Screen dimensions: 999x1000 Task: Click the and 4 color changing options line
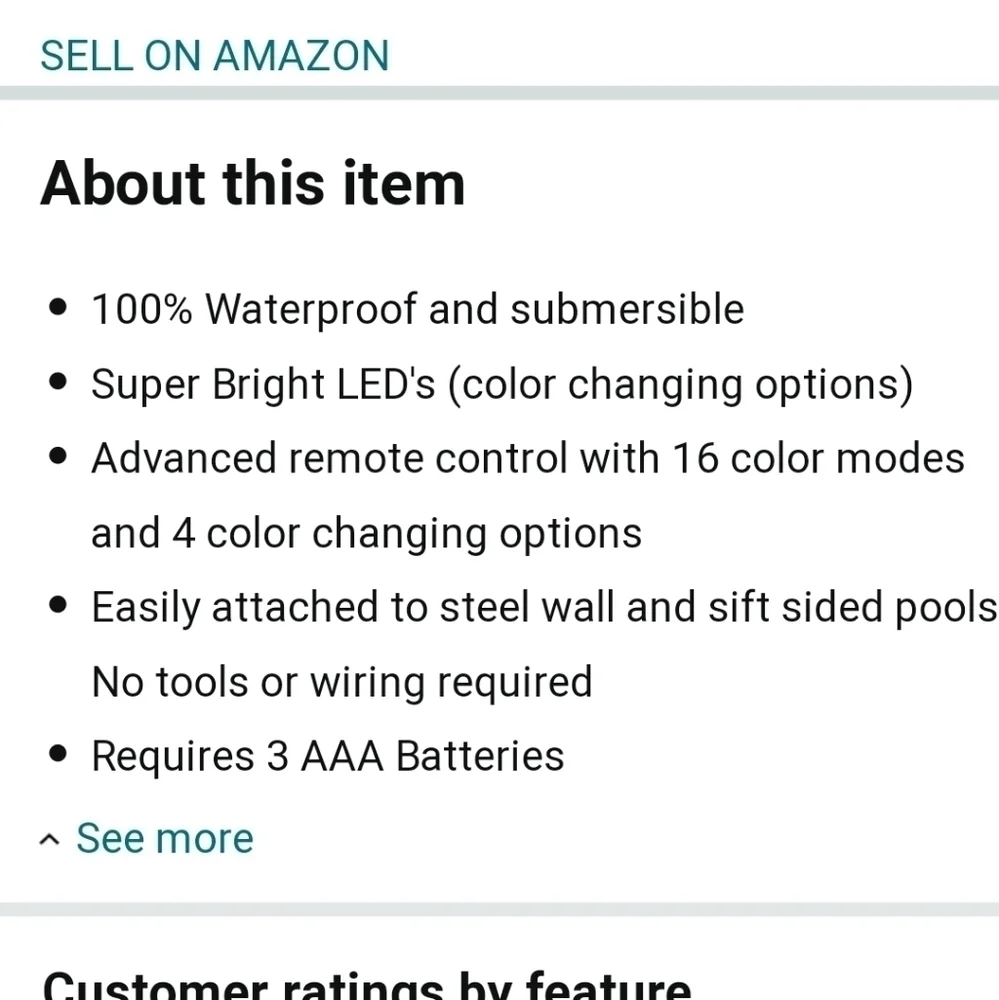click(x=366, y=532)
